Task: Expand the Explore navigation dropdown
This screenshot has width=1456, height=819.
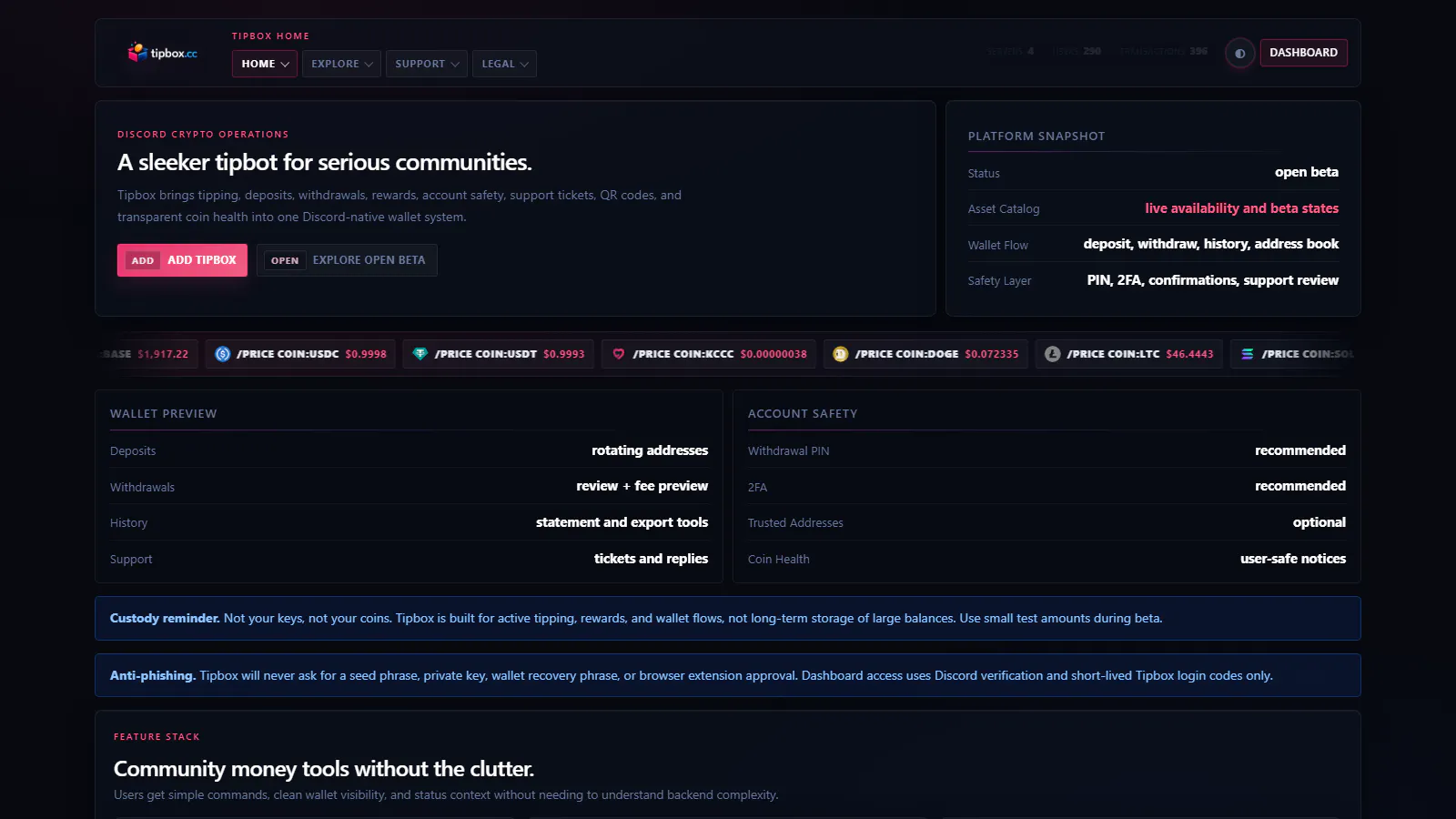Action: (341, 64)
